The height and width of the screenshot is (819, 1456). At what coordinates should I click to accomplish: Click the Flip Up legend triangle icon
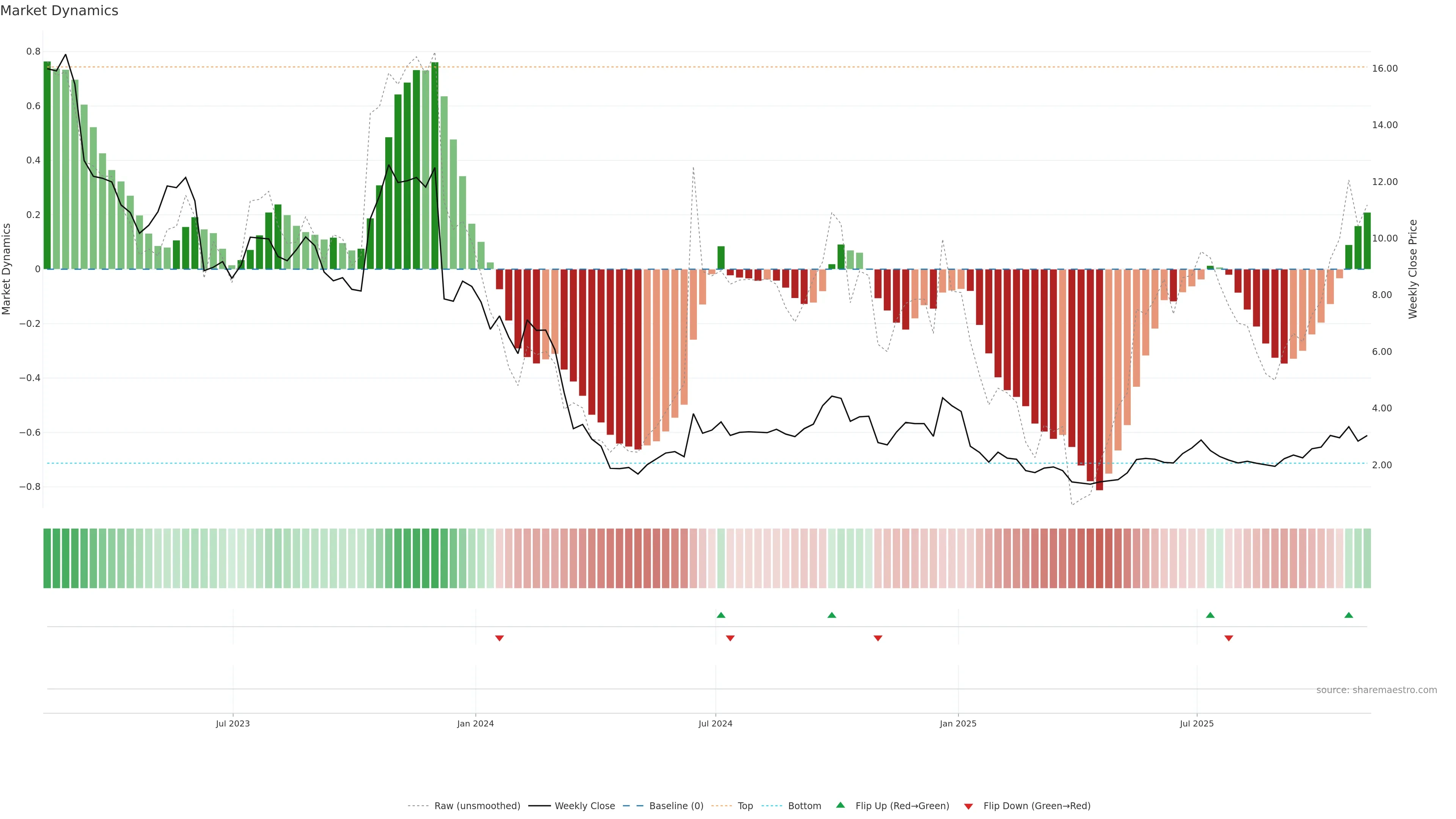click(x=841, y=805)
